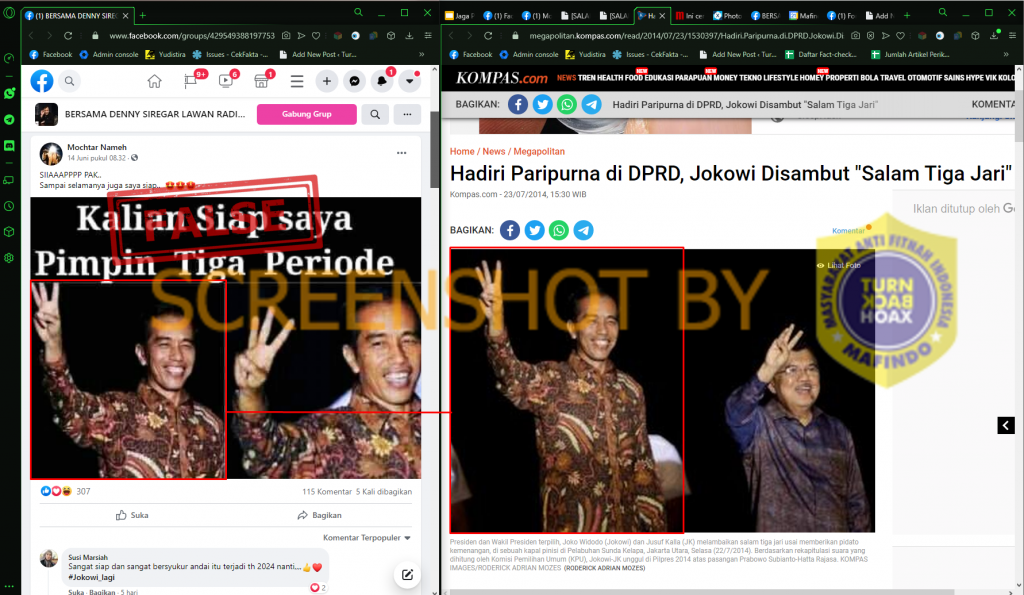Open Kompas.com logo homepage
1024x595 pixels.
[501, 78]
